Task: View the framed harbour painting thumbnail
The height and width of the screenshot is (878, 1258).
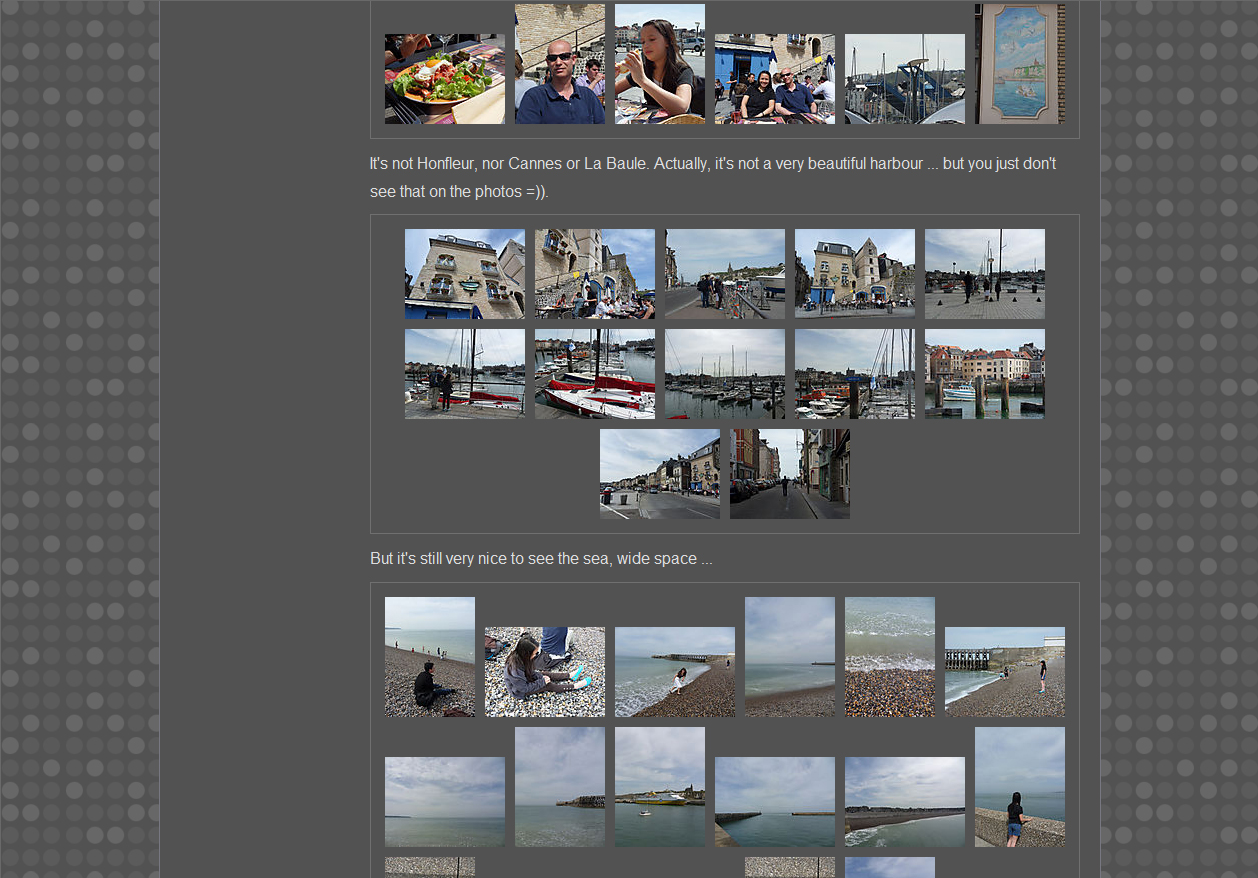Action: tap(1019, 64)
